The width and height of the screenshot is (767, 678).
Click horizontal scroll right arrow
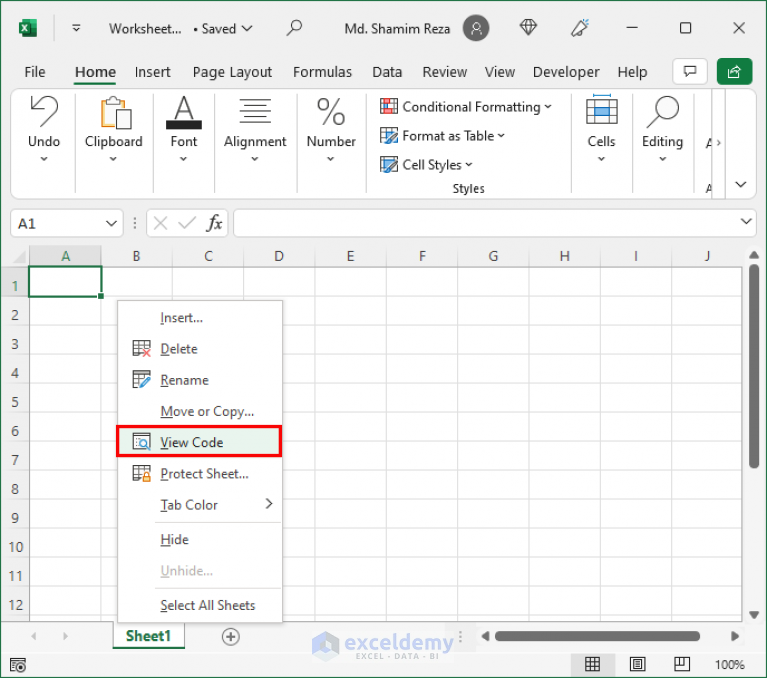pyautogui.click(x=734, y=636)
